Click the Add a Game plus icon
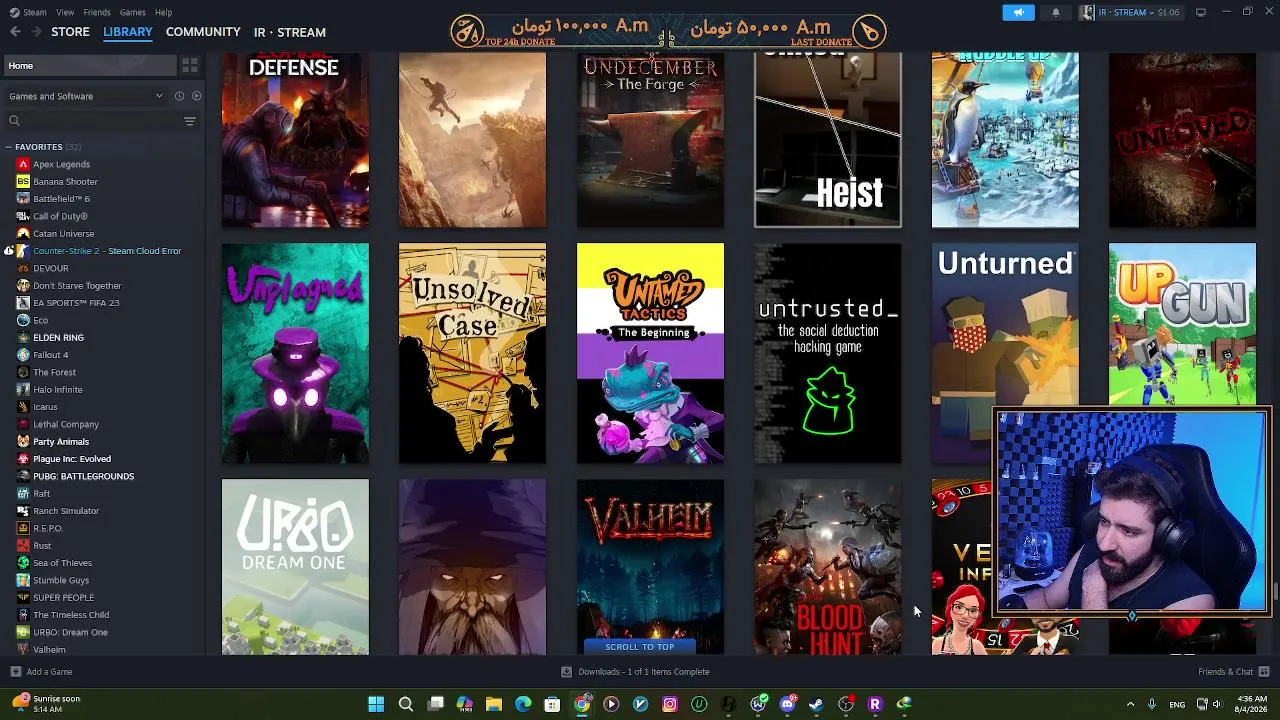 coord(15,672)
